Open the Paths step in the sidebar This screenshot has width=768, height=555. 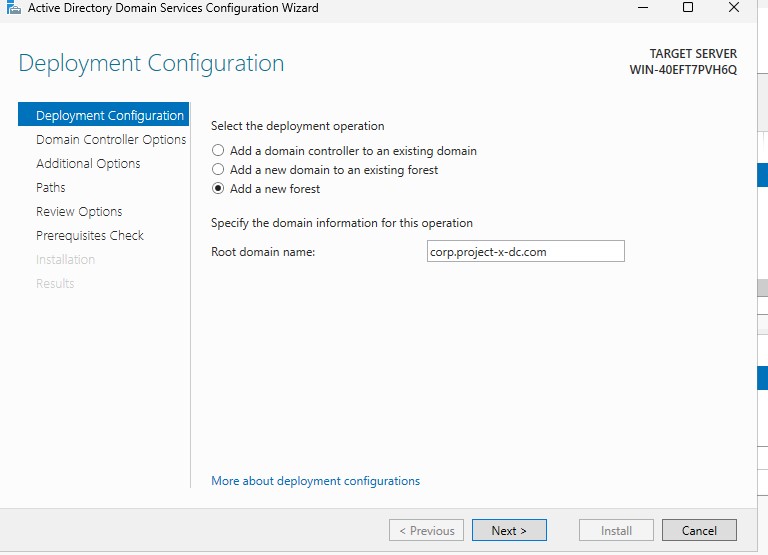pyautogui.click(x=51, y=188)
